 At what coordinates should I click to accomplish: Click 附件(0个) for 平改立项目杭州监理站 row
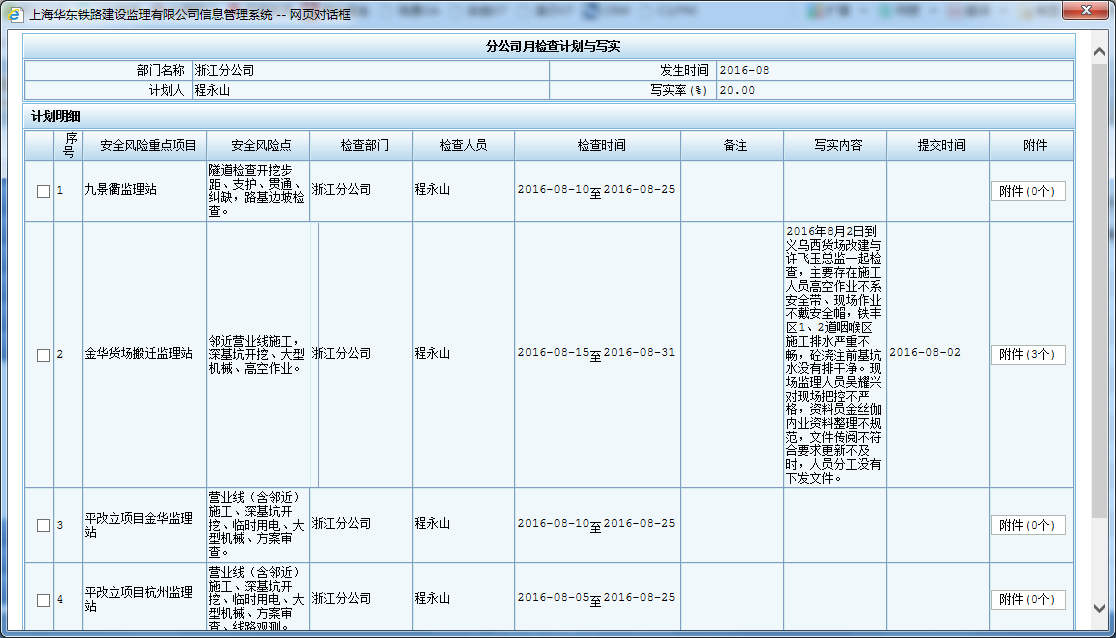click(x=1027, y=600)
